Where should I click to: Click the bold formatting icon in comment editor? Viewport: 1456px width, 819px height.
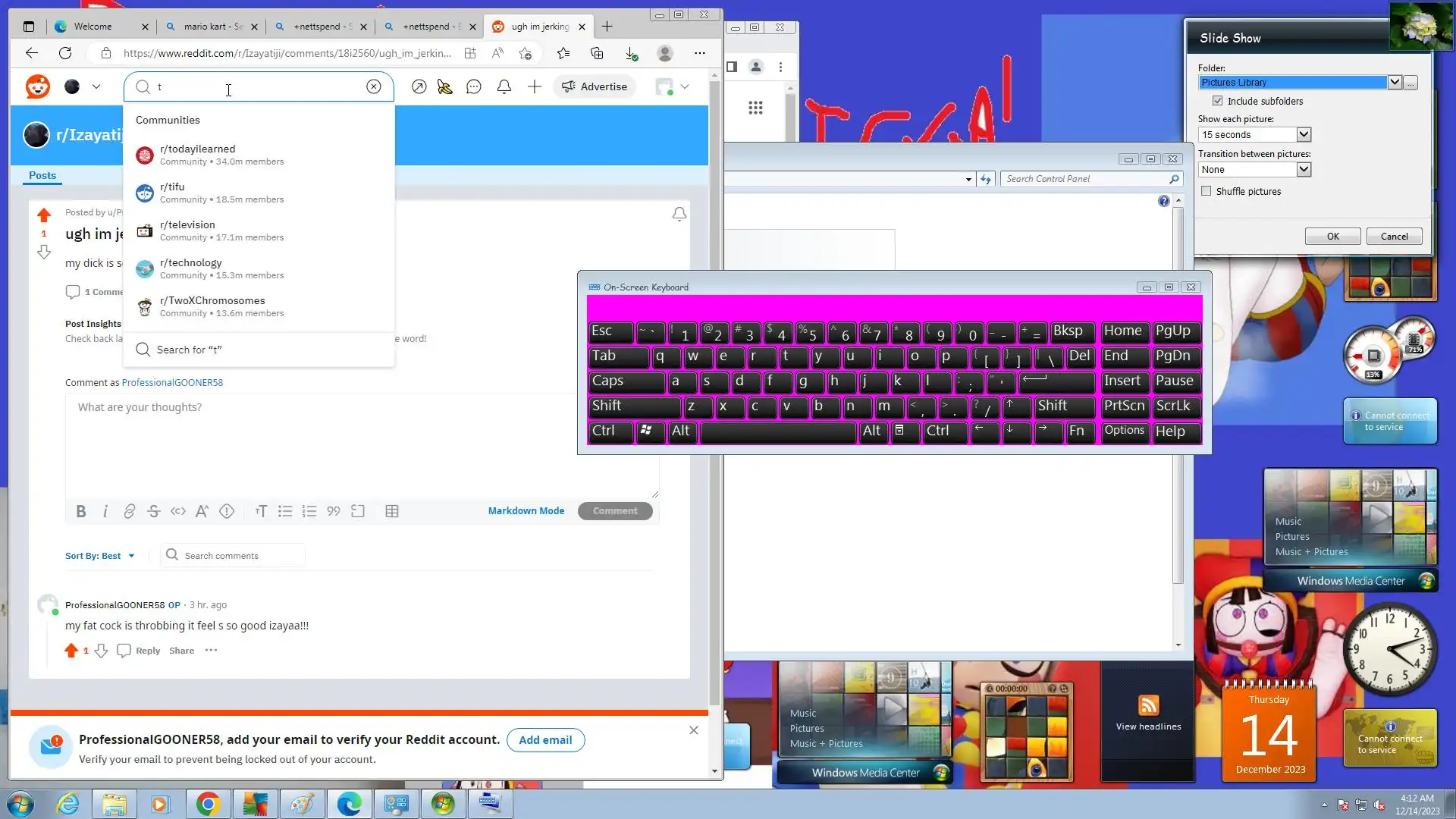(81, 511)
